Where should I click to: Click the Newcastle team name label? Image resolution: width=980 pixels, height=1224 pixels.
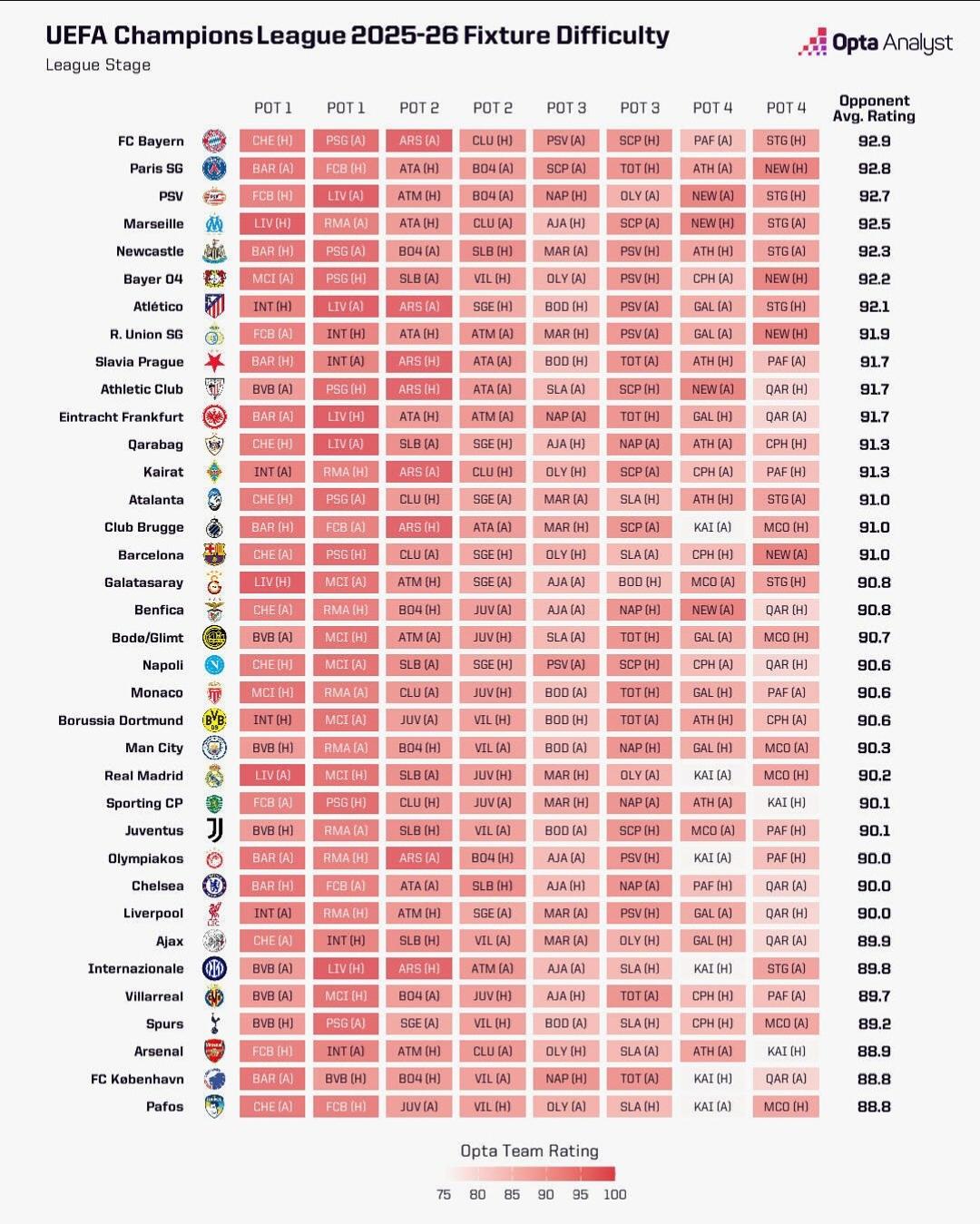click(x=150, y=251)
